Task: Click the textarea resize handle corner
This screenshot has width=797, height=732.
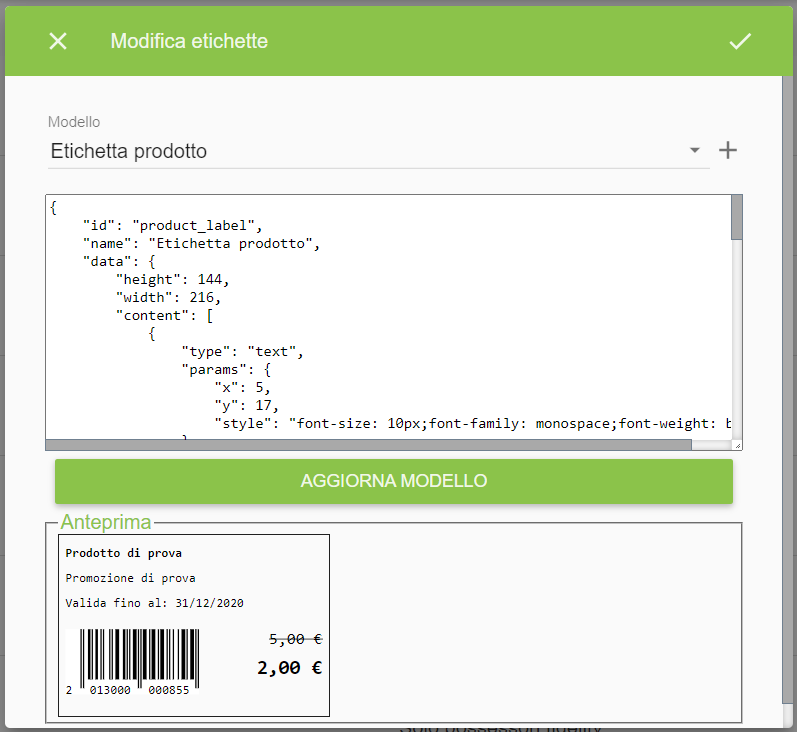Action: click(737, 445)
